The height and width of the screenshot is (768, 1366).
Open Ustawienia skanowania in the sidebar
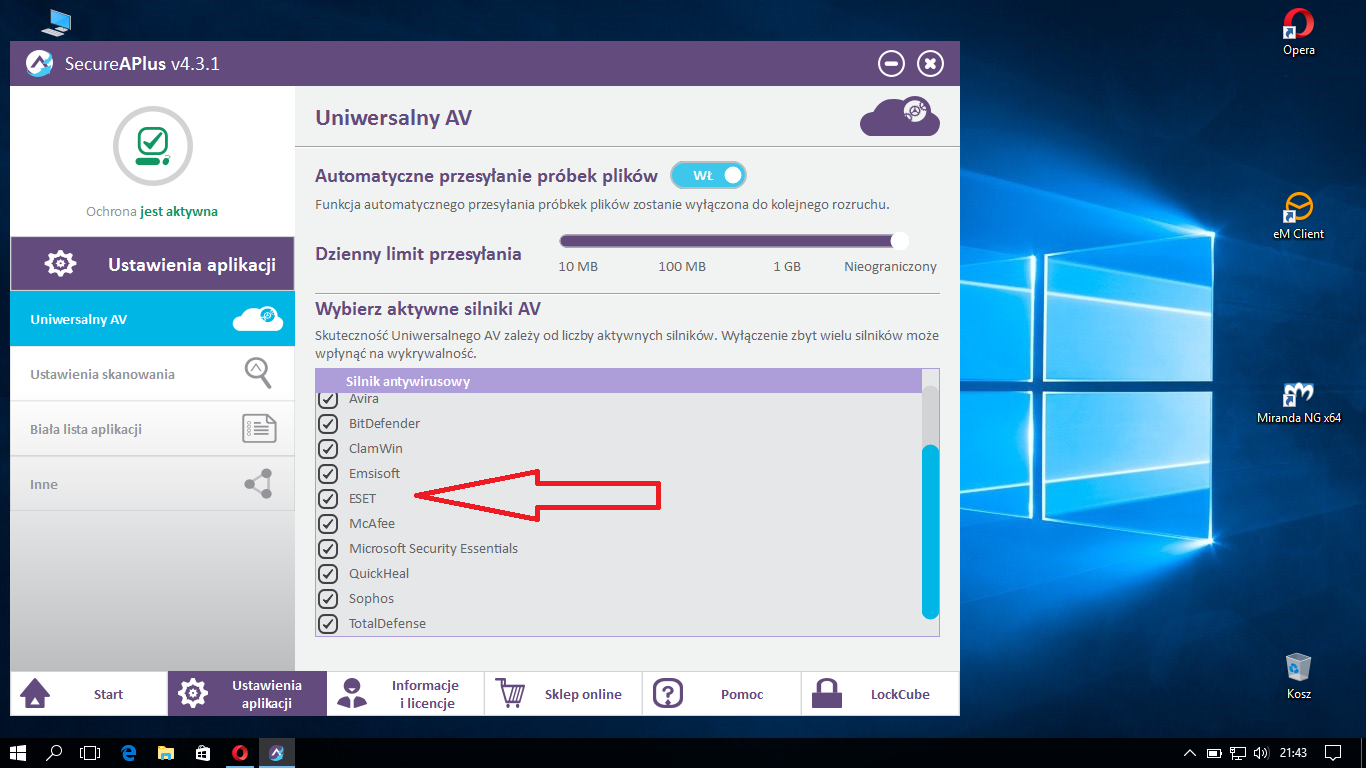pos(152,374)
